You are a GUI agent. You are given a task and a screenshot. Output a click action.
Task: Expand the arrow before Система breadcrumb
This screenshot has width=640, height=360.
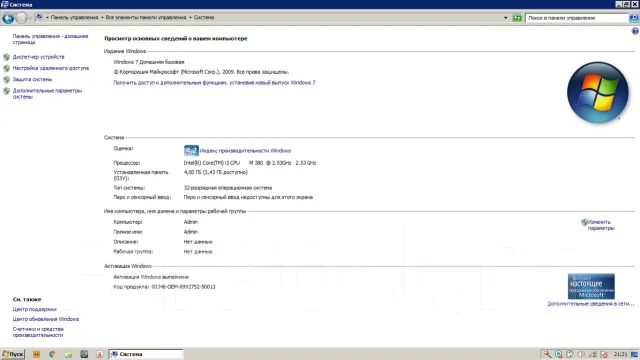coord(190,18)
